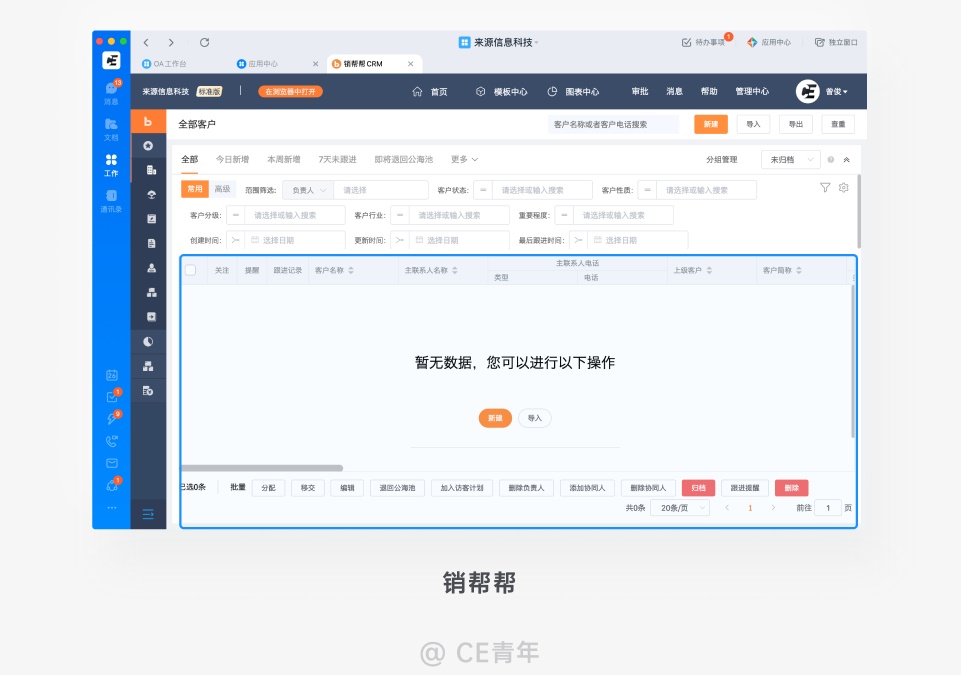The height and width of the screenshot is (675, 961).
Task: Open 管理中心 in the top navigation
Action: (752, 91)
